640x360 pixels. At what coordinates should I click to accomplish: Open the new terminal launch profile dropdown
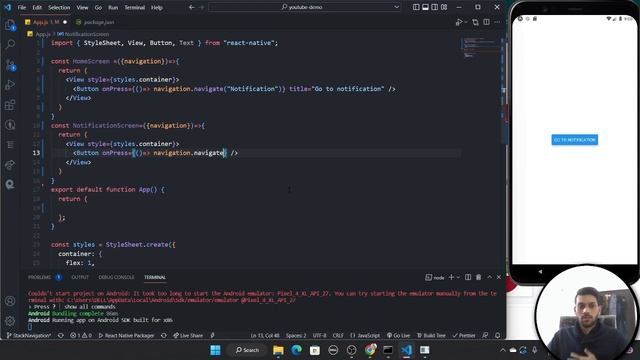tap(458, 277)
